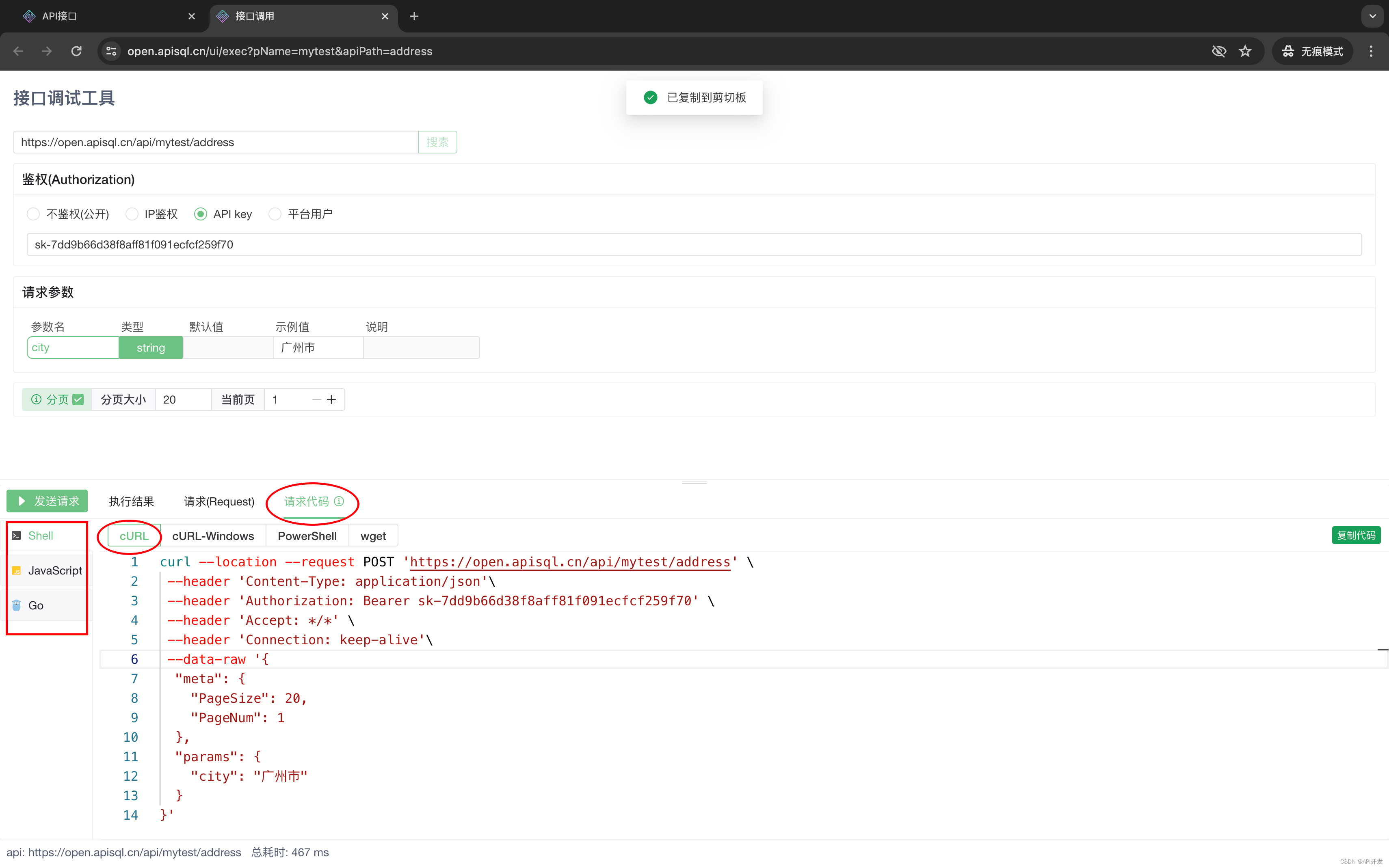Select 不鉴权(公开) radio option
The height and width of the screenshot is (868, 1389).
[x=33, y=214]
